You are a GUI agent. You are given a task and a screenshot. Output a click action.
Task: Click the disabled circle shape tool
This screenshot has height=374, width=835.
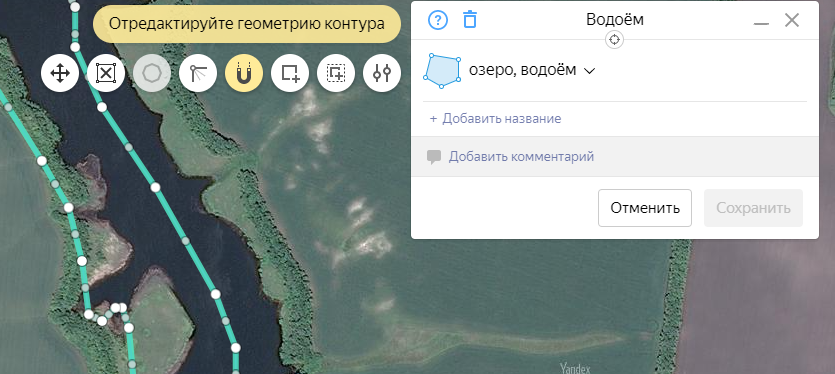point(152,73)
